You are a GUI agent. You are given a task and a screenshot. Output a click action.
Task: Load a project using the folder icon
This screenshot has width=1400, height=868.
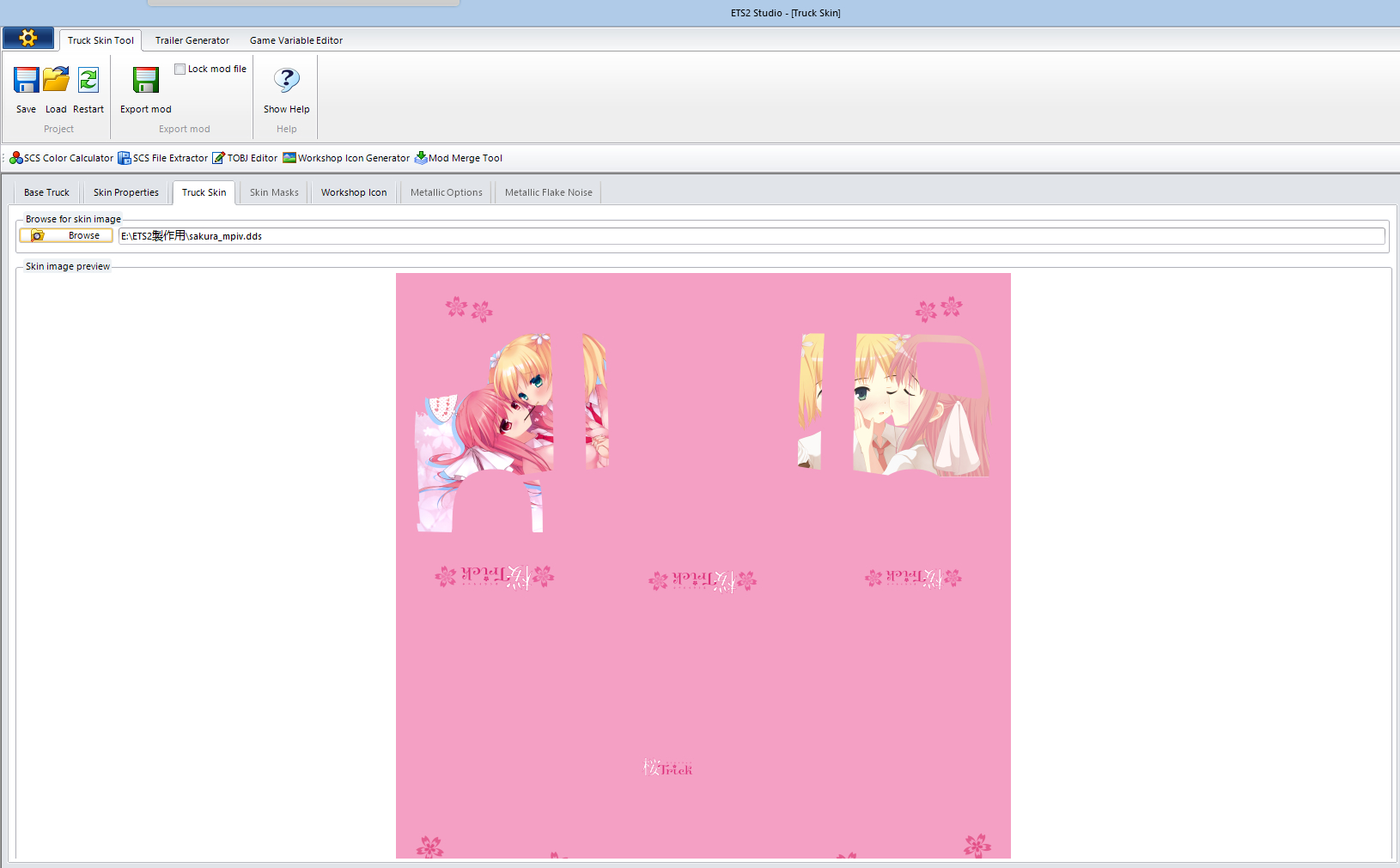click(x=56, y=80)
